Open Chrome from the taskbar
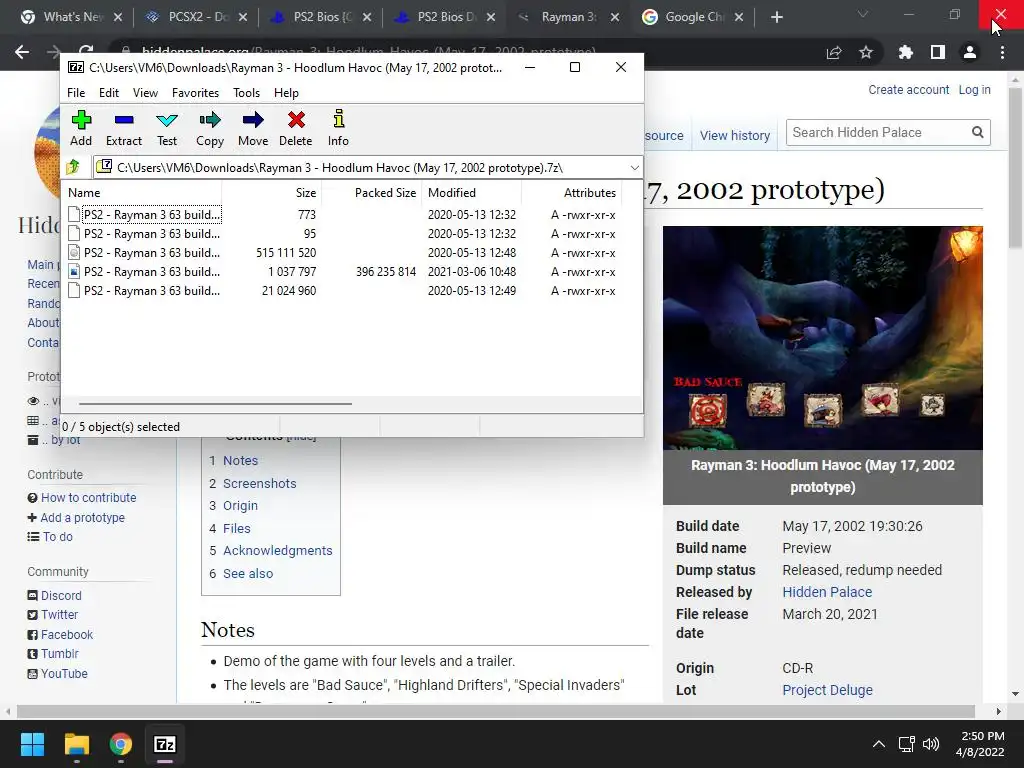Viewport: 1024px width, 768px height. click(x=121, y=744)
